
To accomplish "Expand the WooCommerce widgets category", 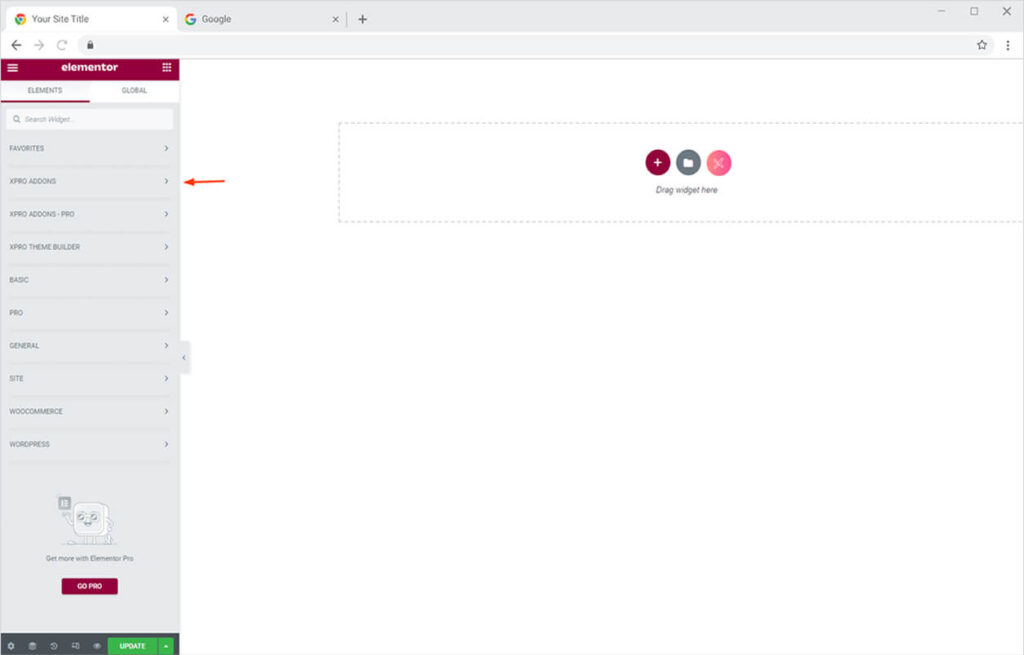I will click(89, 411).
